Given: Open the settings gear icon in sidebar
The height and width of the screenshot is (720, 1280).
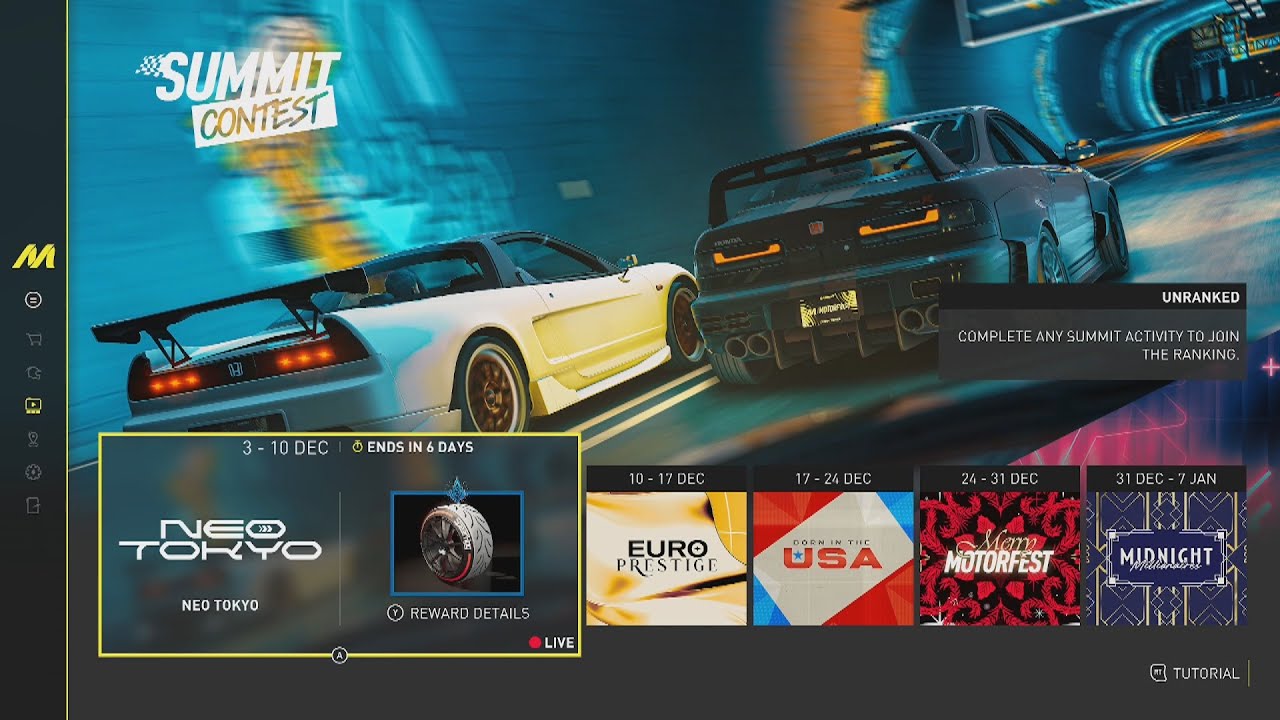Looking at the screenshot, I should coord(33,472).
